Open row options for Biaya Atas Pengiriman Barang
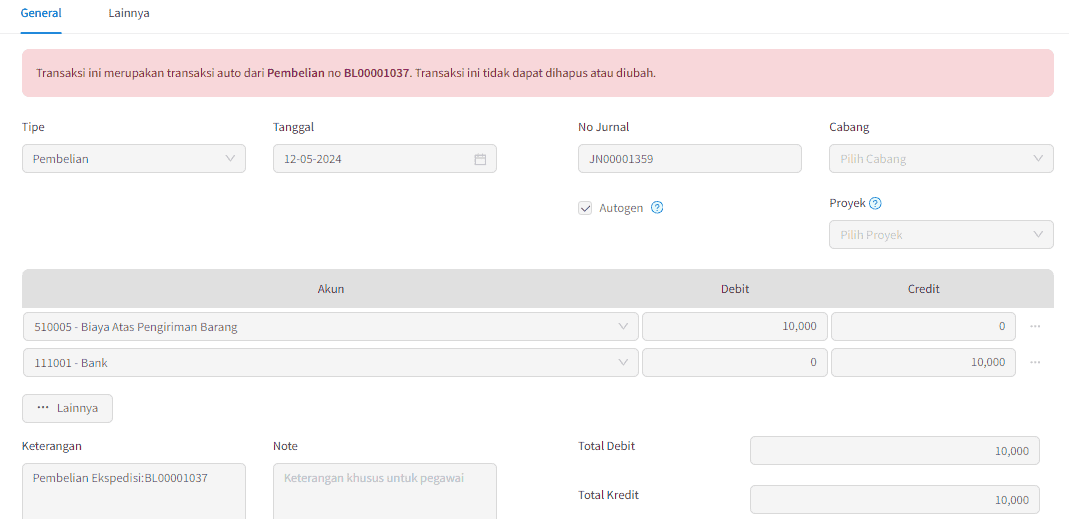Image resolution: width=1069 pixels, height=519 pixels. pos(1035,327)
